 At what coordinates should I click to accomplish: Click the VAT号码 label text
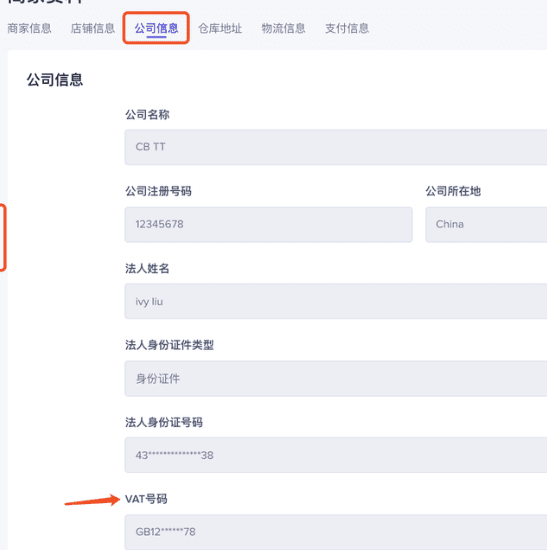click(x=146, y=499)
